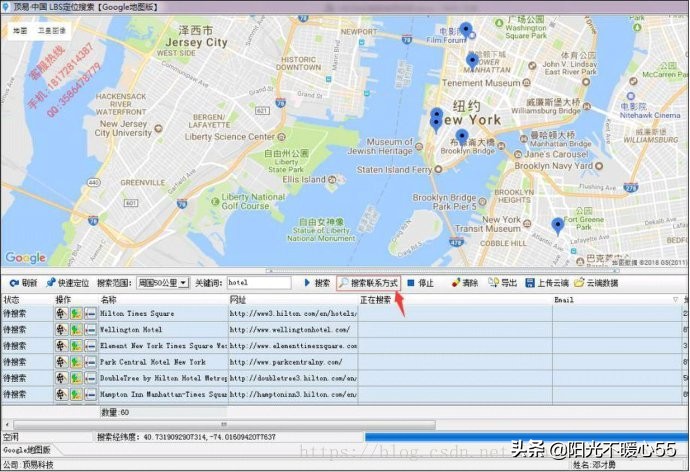The image size is (690, 472).
Task: Click the 上传云端 upload to cloud icon
Action: tap(530, 283)
